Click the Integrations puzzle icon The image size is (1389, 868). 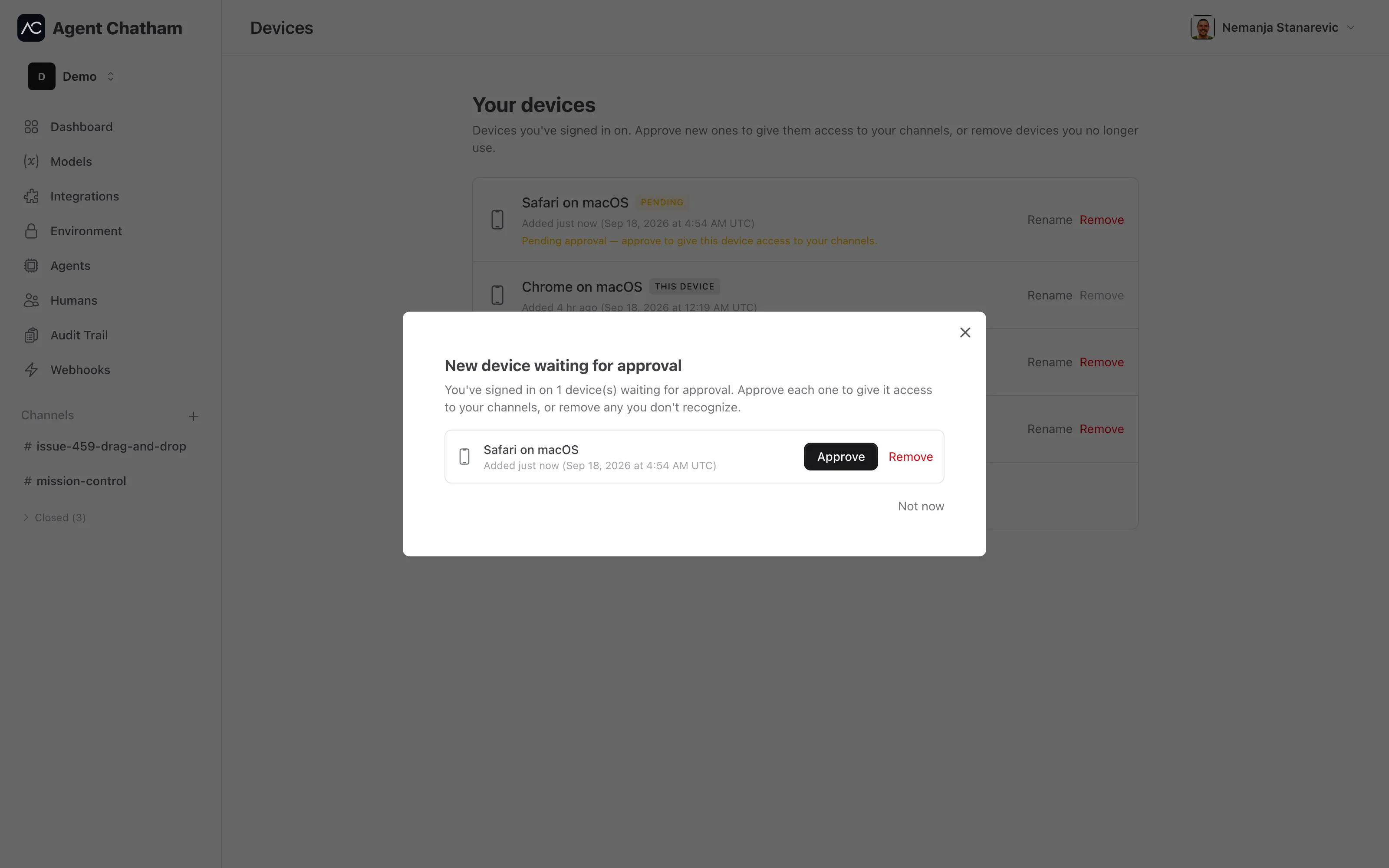click(31, 196)
